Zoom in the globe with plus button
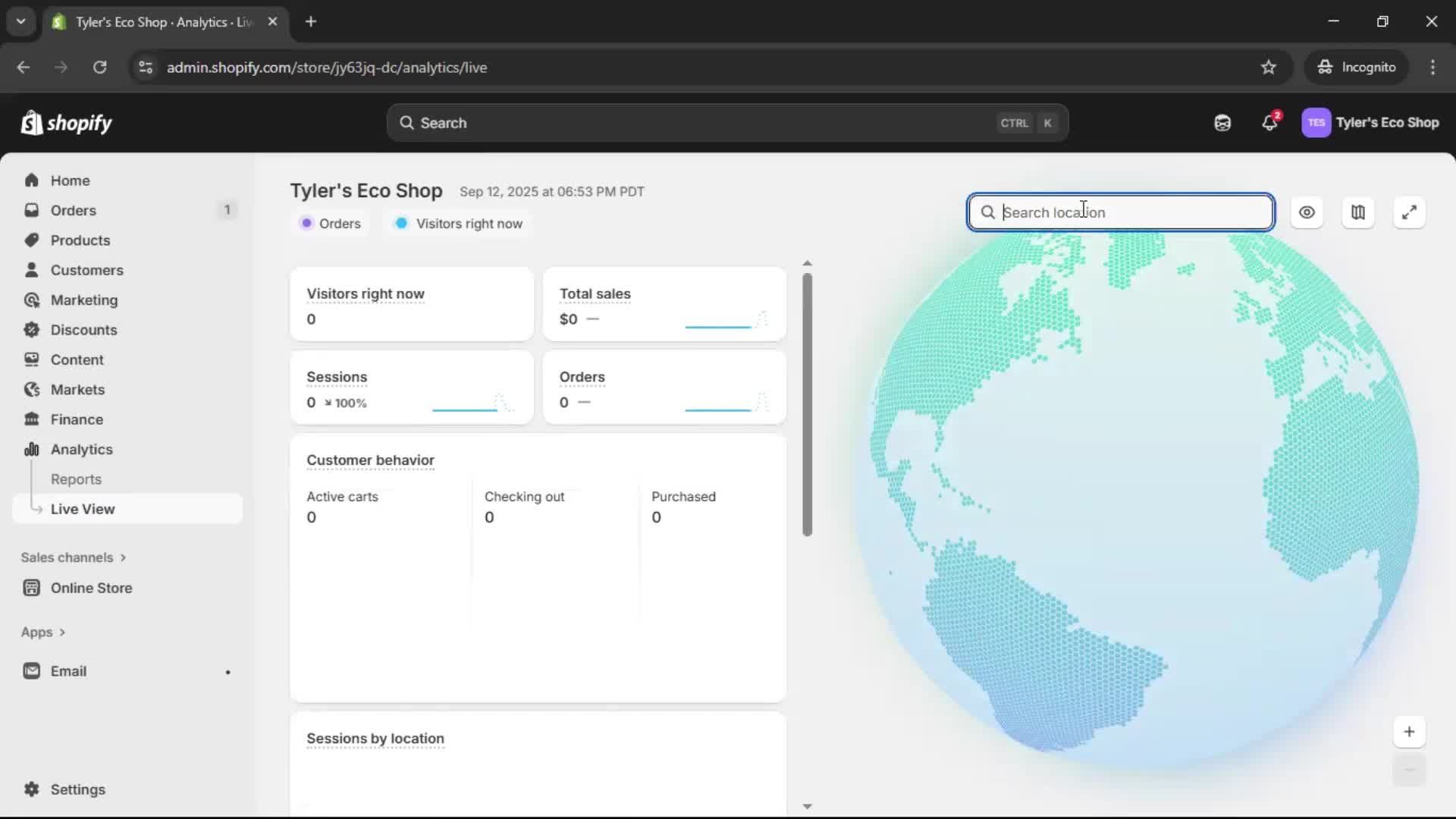This screenshot has width=1456, height=819. pyautogui.click(x=1409, y=732)
